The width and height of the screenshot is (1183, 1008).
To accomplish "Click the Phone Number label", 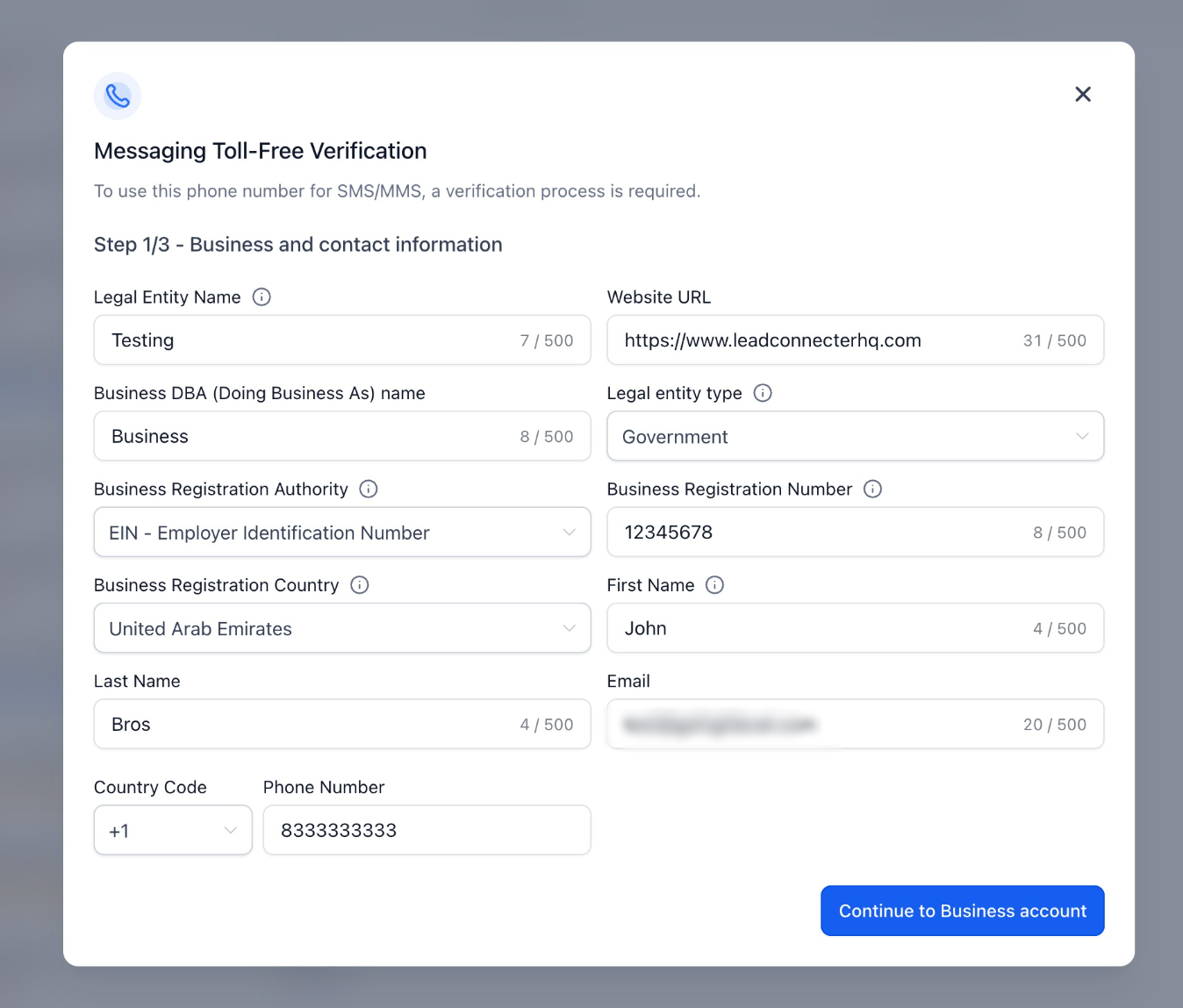I will pyautogui.click(x=324, y=788).
